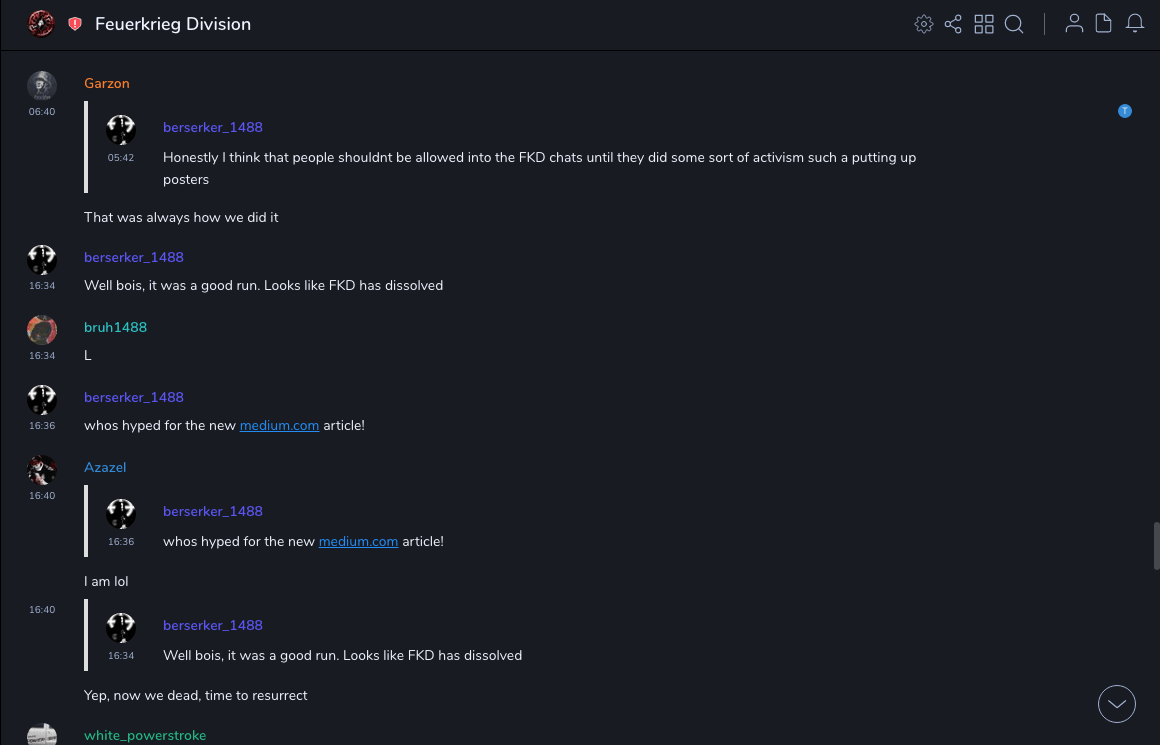Open the user profile icon

pyautogui.click(x=1074, y=24)
